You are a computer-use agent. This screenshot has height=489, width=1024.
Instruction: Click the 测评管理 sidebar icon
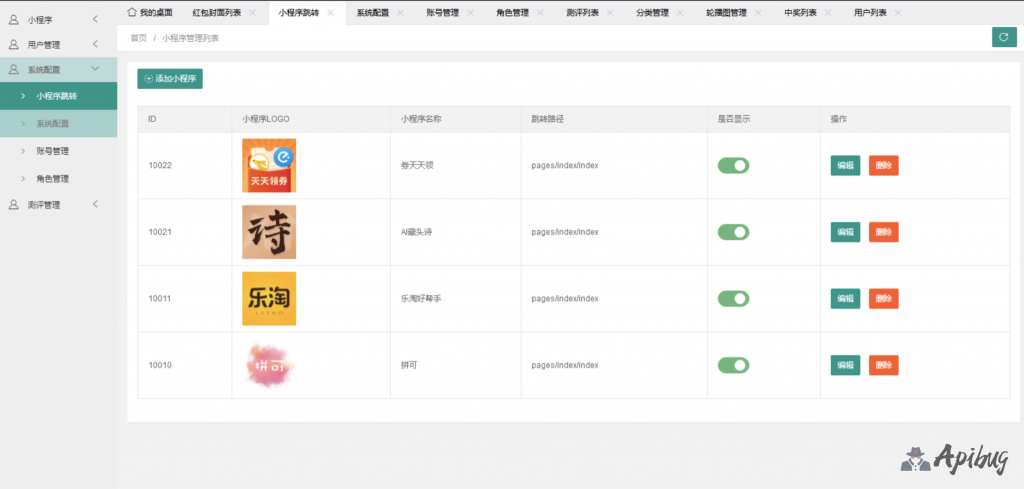pos(14,204)
